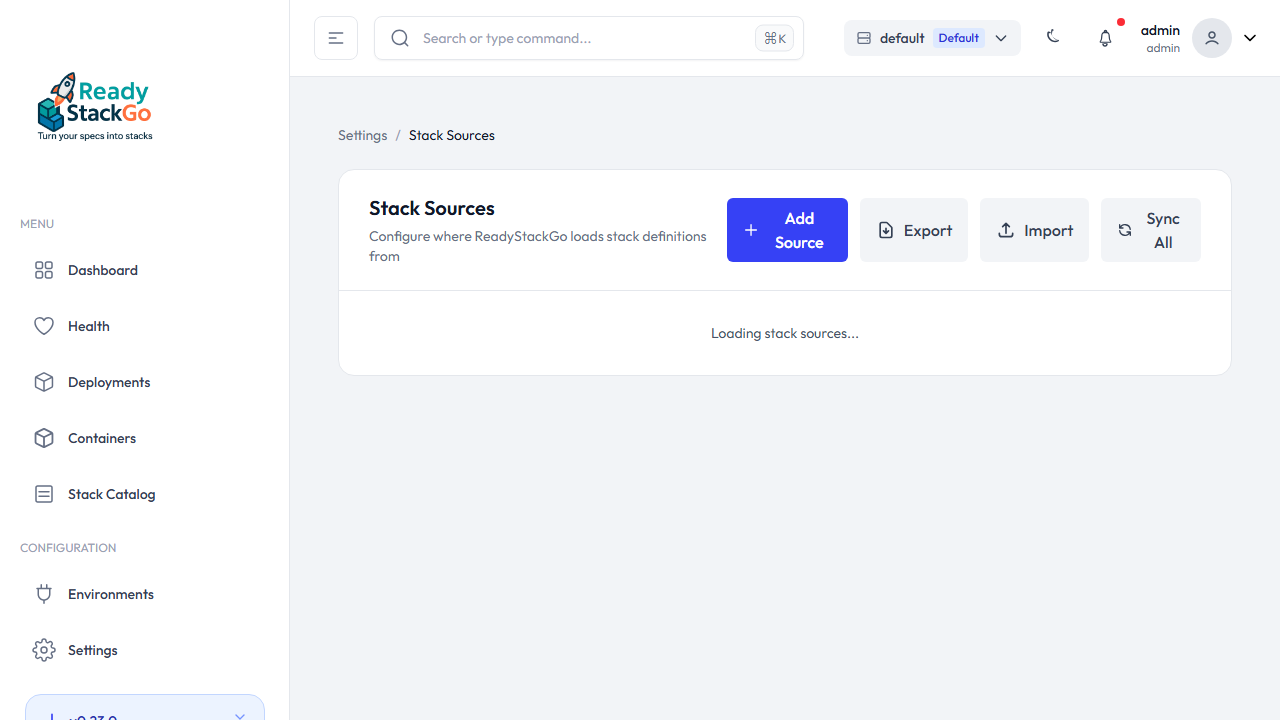Click the Sync All button

(1150, 230)
